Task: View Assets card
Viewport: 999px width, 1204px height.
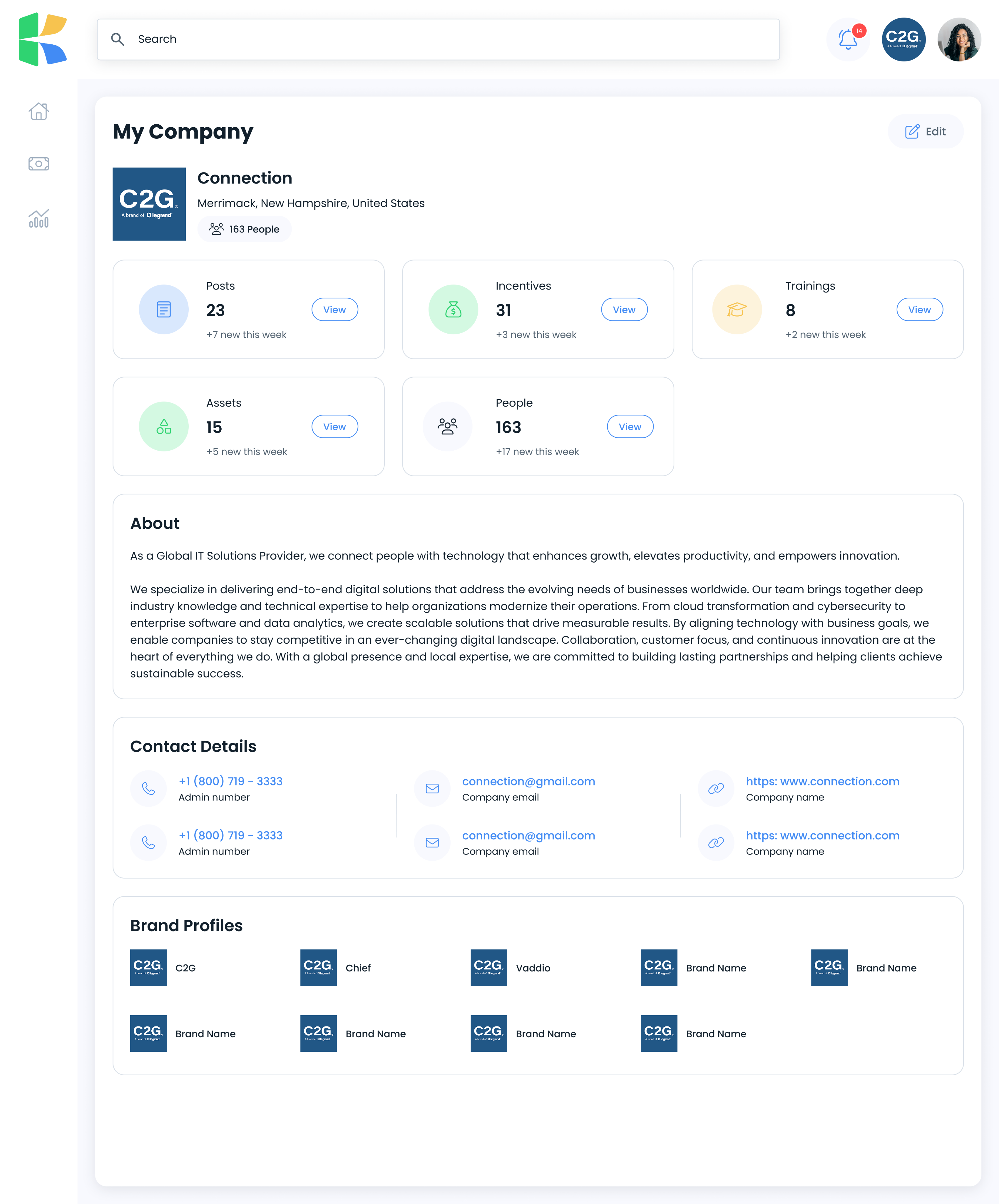Action: [335, 427]
